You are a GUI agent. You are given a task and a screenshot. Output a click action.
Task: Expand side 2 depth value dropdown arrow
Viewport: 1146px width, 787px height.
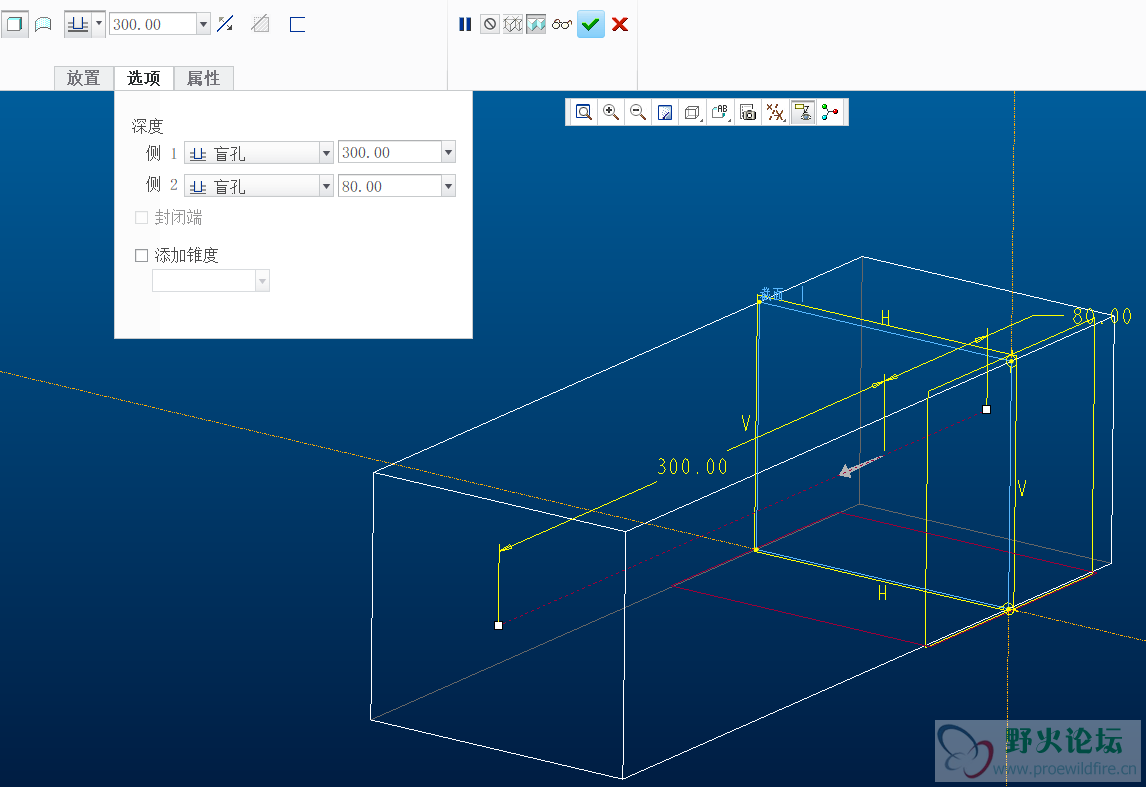(x=449, y=186)
